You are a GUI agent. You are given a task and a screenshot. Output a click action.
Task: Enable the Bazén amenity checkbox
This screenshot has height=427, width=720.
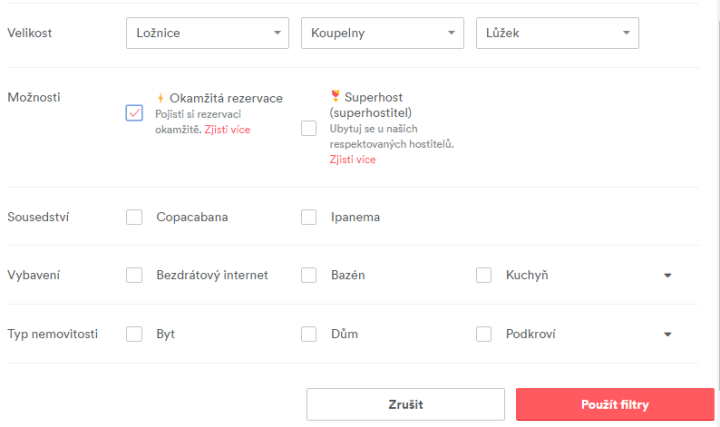coord(309,275)
